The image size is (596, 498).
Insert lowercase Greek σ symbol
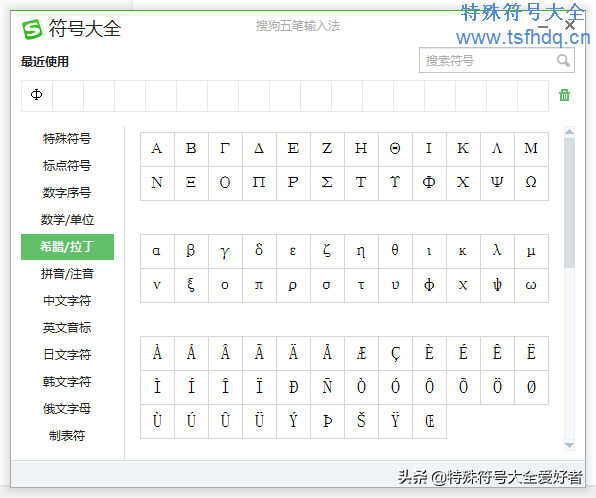click(327, 285)
